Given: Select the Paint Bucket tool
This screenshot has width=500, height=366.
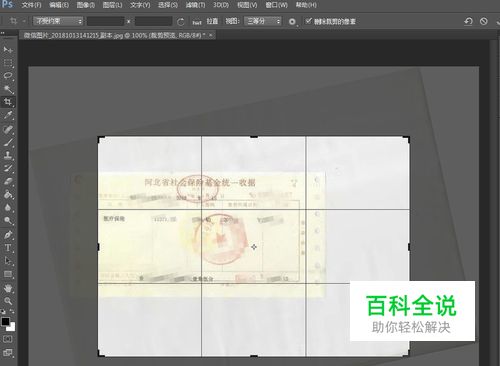Looking at the screenshot, I should tap(8, 195).
